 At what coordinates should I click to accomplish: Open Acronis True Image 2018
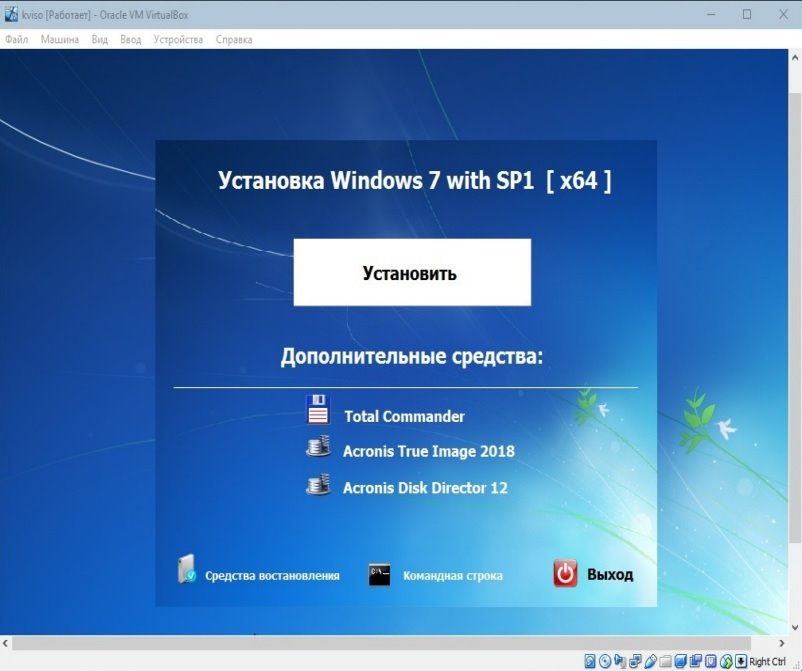tap(429, 451)
